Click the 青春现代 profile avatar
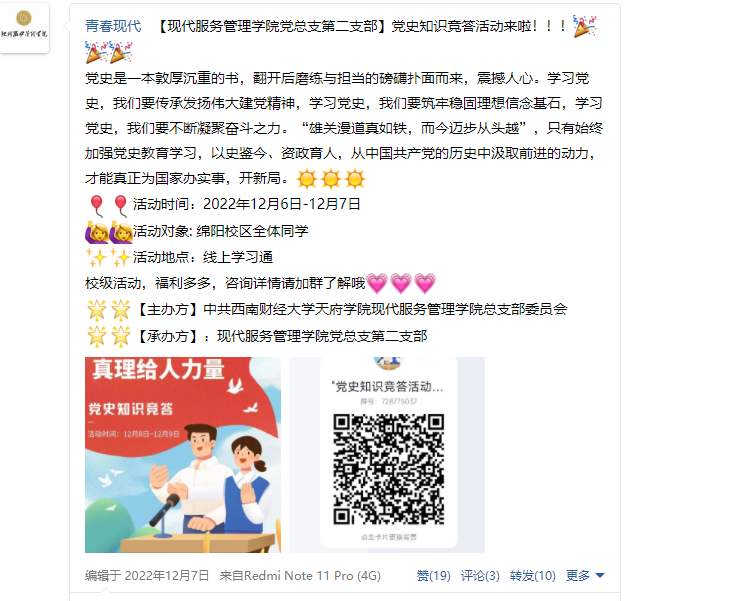The image size is (752, 601). [24, 27]
